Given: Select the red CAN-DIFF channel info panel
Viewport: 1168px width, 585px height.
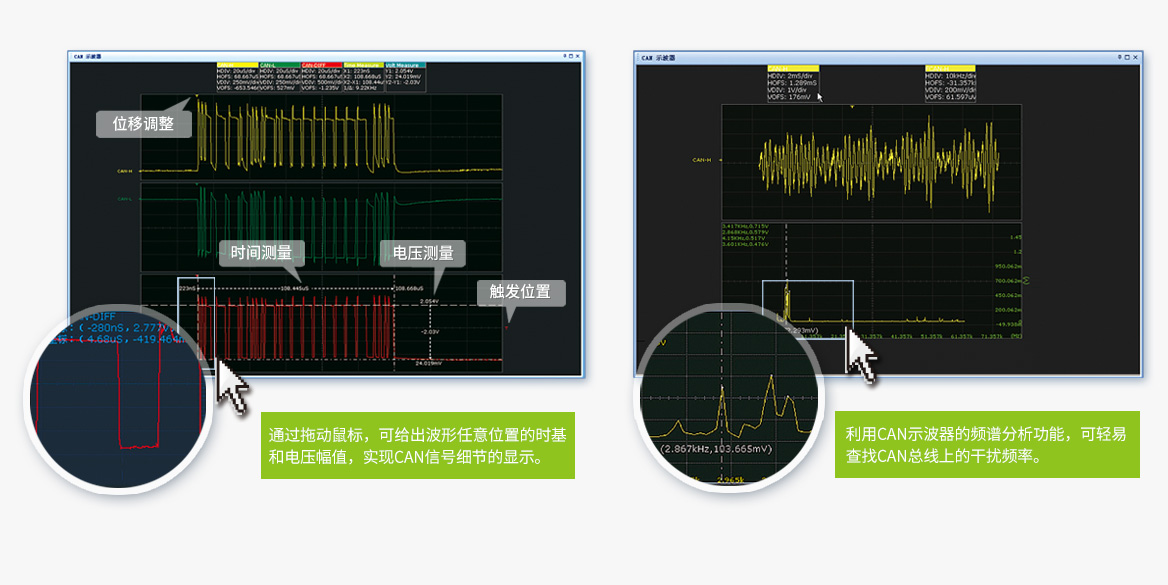Looking at the screenshot, I should click(x=321, y=77).
